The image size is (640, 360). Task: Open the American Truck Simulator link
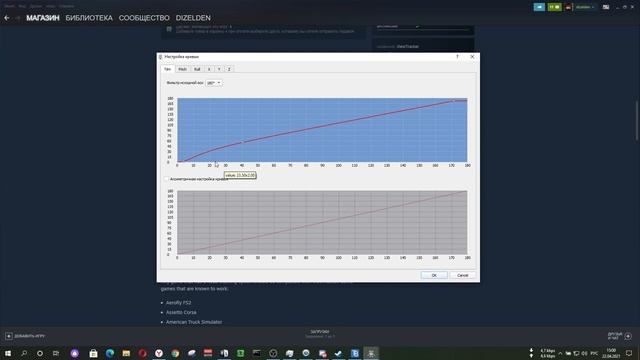[x=194, y=322]
